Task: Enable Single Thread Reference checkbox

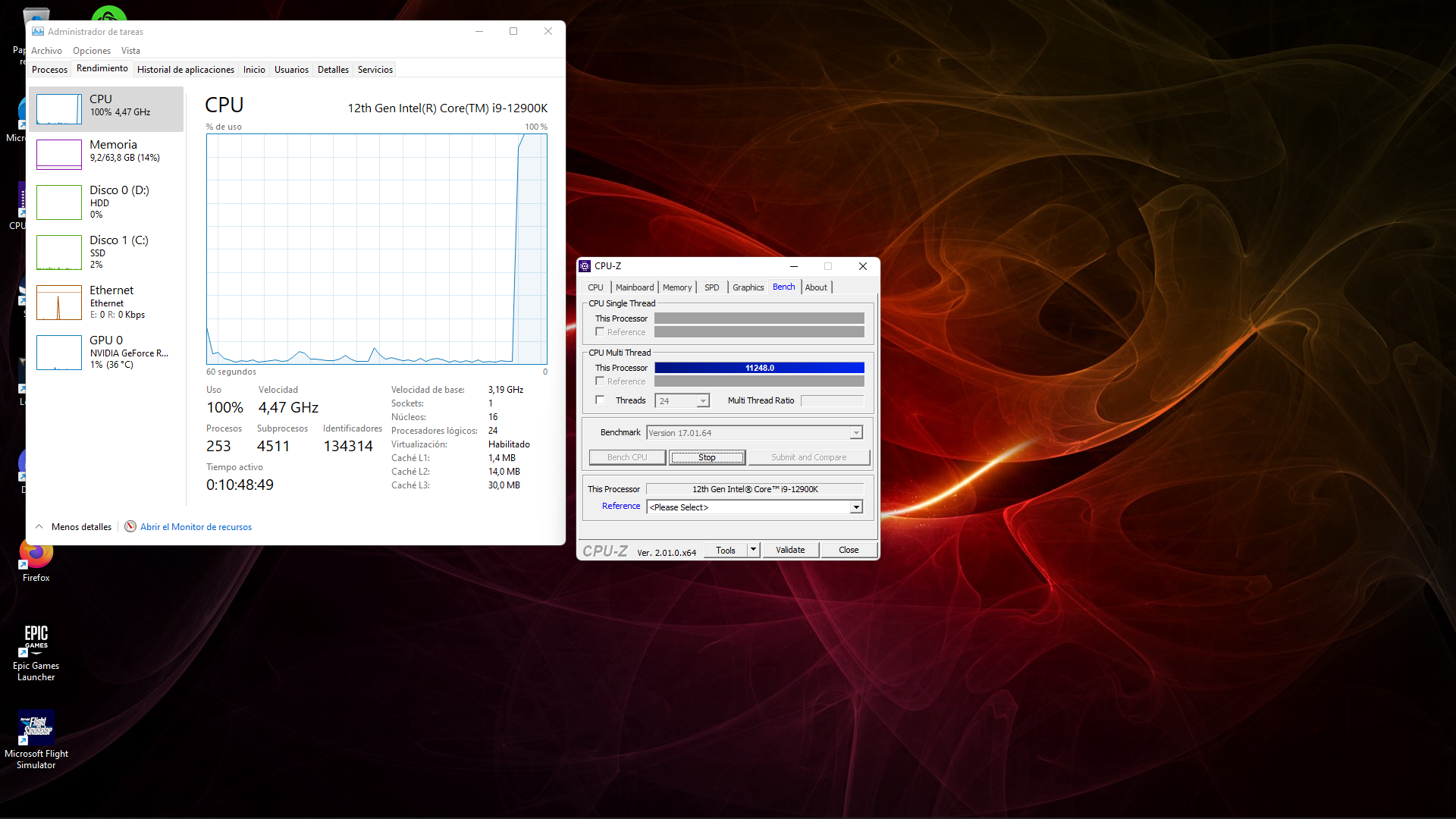Action: click(600, 332)
